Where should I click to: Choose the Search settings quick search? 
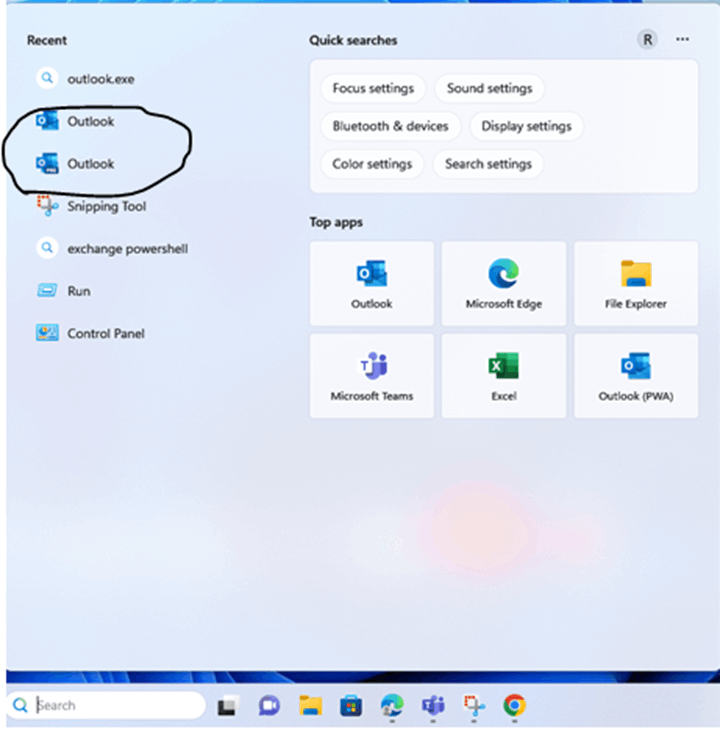pos(488,164)
